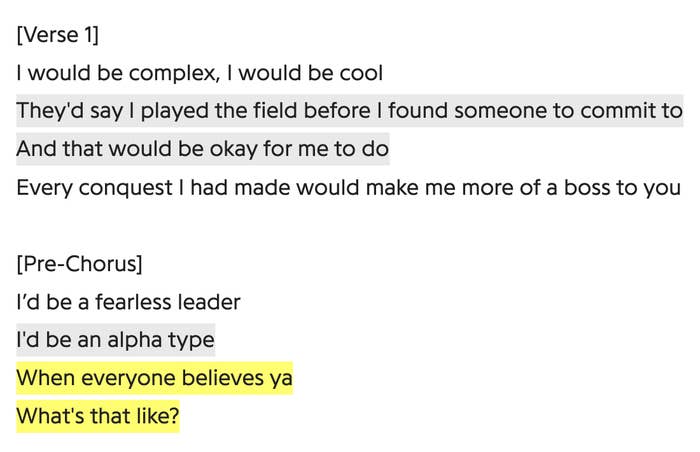This screenshot has height=452, width=700.
Task: Click the word 'boss' in the conquest line
Action: 587,188
